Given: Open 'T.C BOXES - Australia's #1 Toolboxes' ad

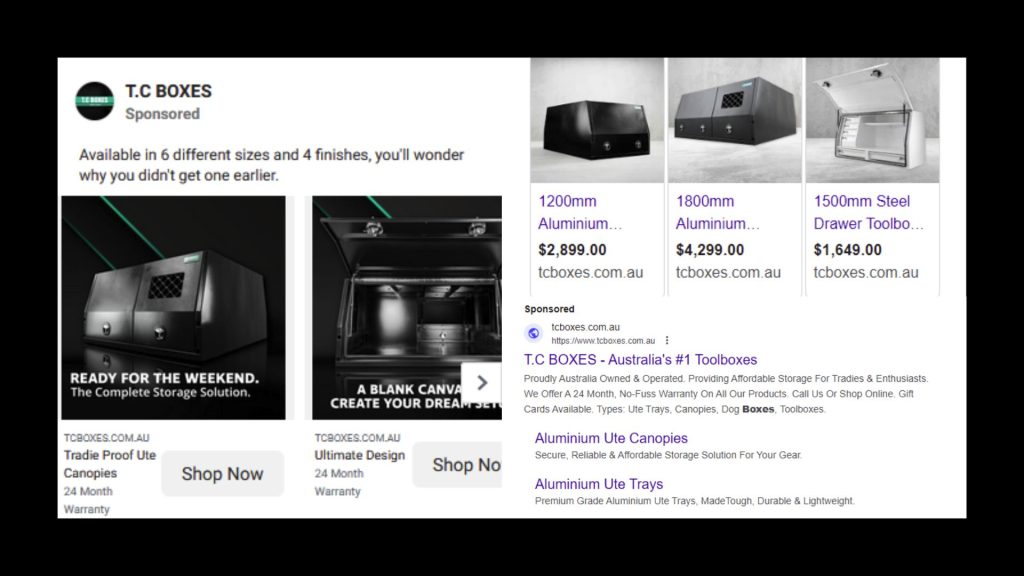Looking at the screenshot, I should (x=640, y=360).
